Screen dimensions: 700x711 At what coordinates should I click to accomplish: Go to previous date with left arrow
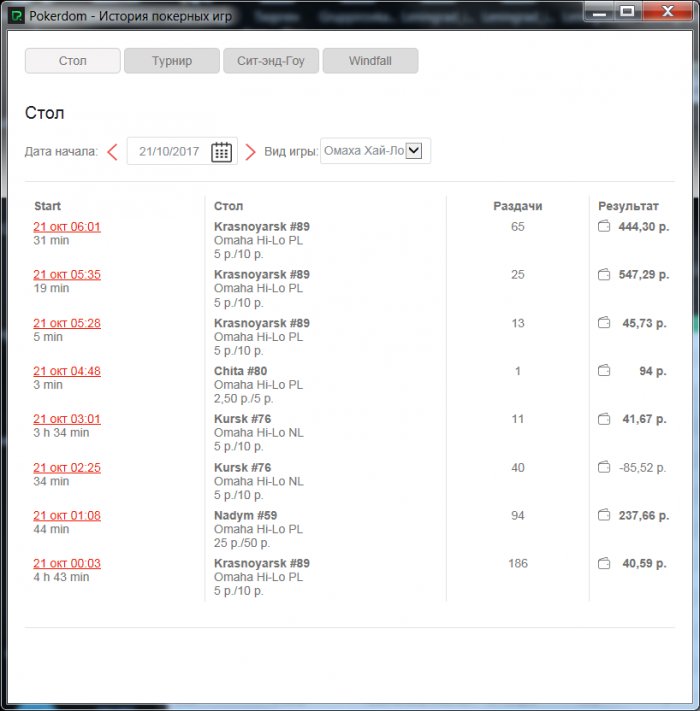pyautogui.click(x=112, y=151)
